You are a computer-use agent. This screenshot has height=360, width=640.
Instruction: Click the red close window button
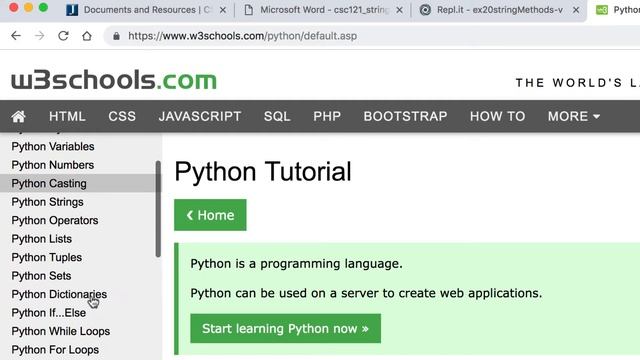click(x=13, y=7)
